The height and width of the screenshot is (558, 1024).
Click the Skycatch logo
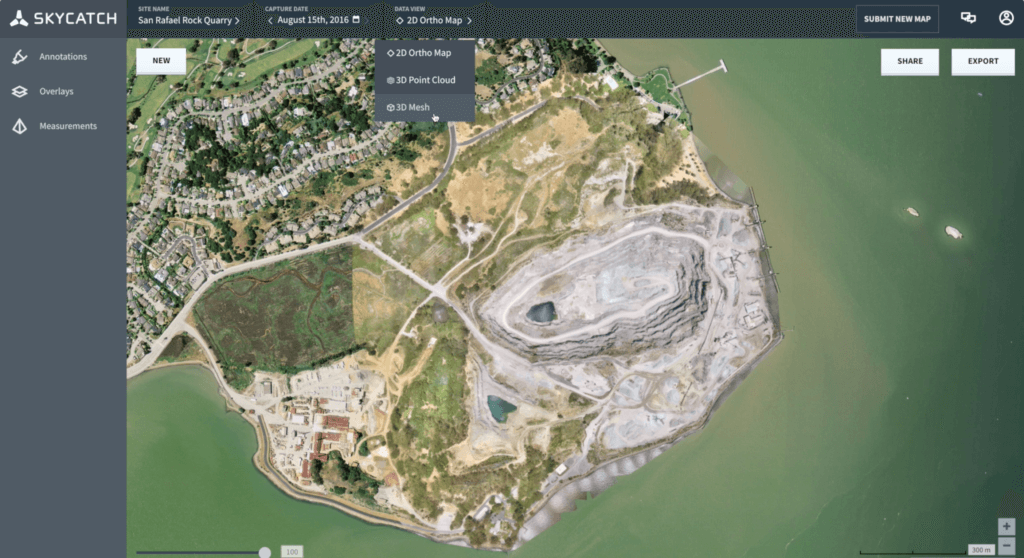point(63,18)
